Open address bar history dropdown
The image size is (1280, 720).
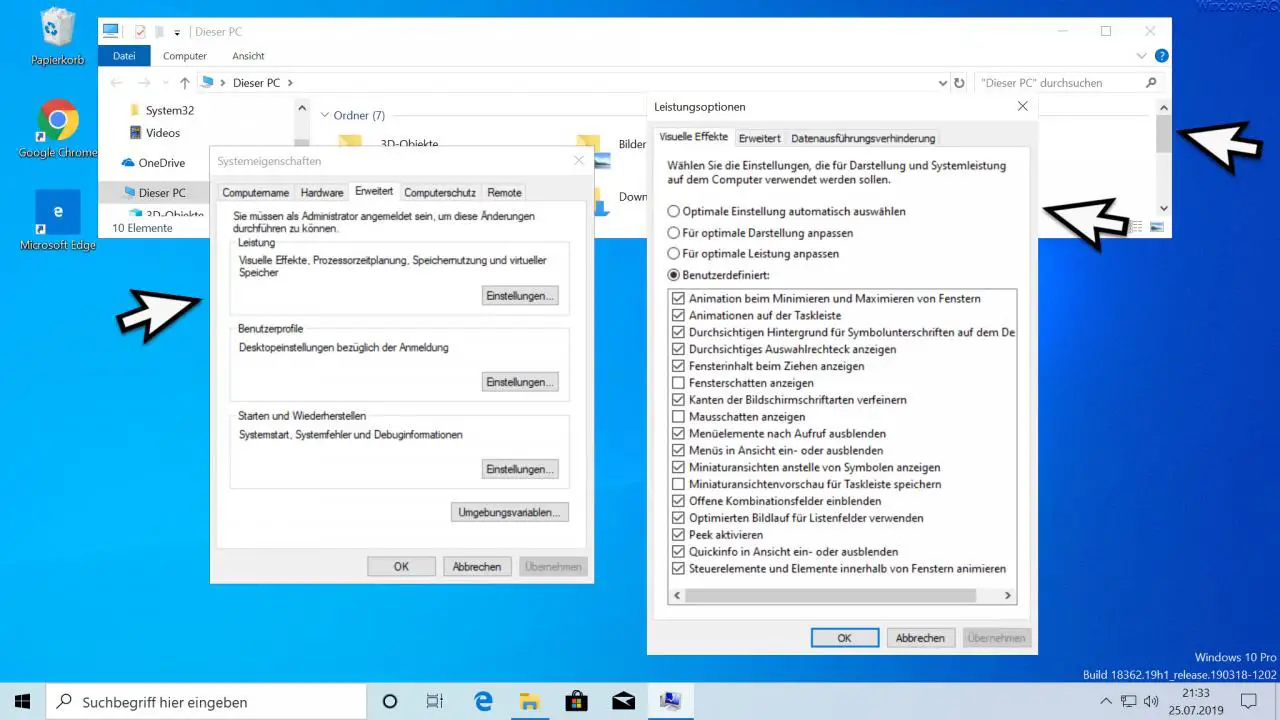coord(942,83)
